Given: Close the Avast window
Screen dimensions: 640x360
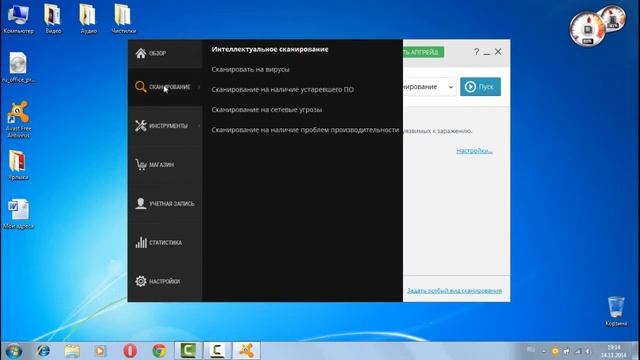Looking at the screenshot, I should click(x=498, y=51).
